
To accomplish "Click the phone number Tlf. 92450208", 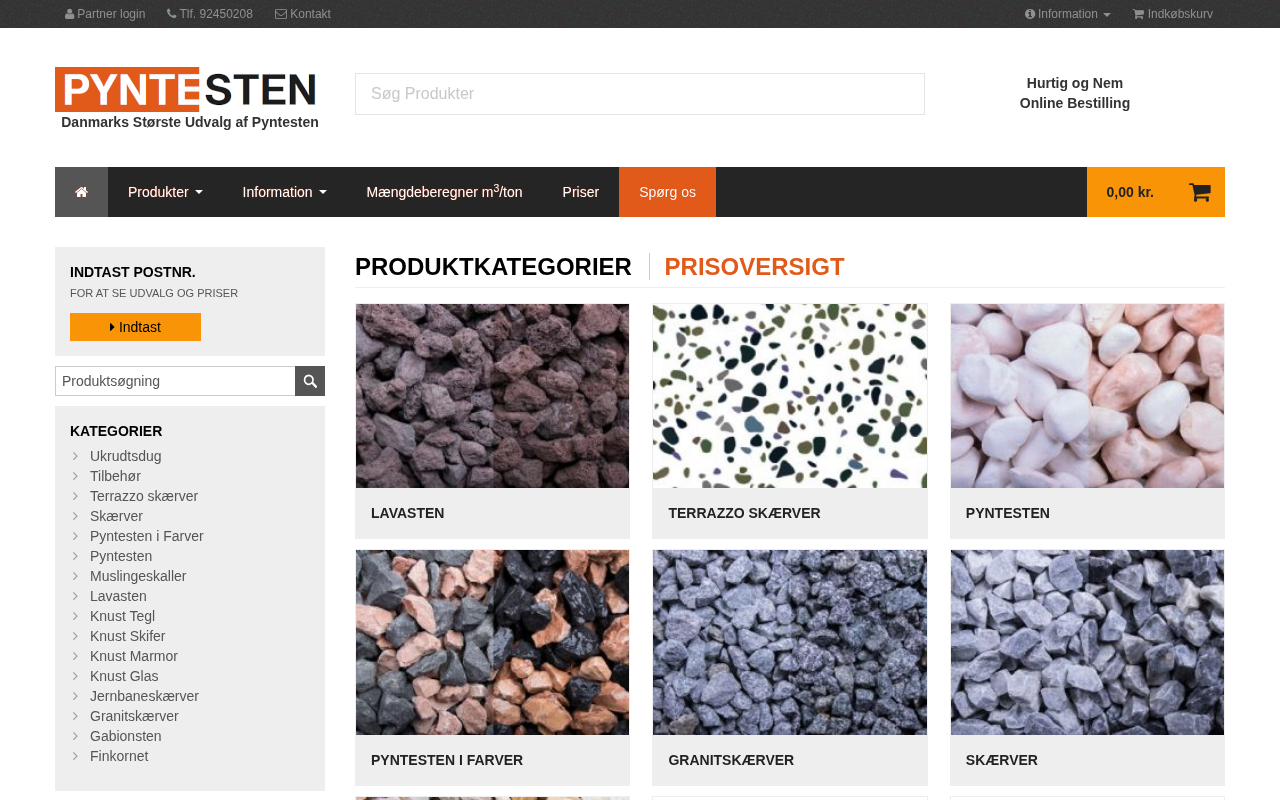I will [210, 14].
